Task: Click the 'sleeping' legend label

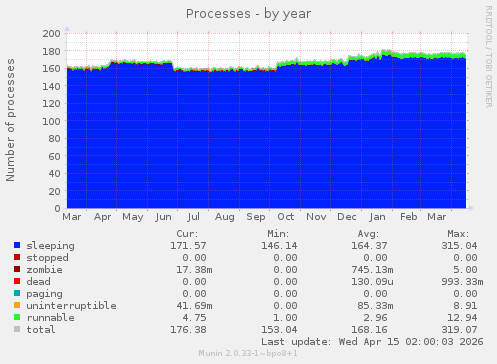Action: [x=51, y=246]
